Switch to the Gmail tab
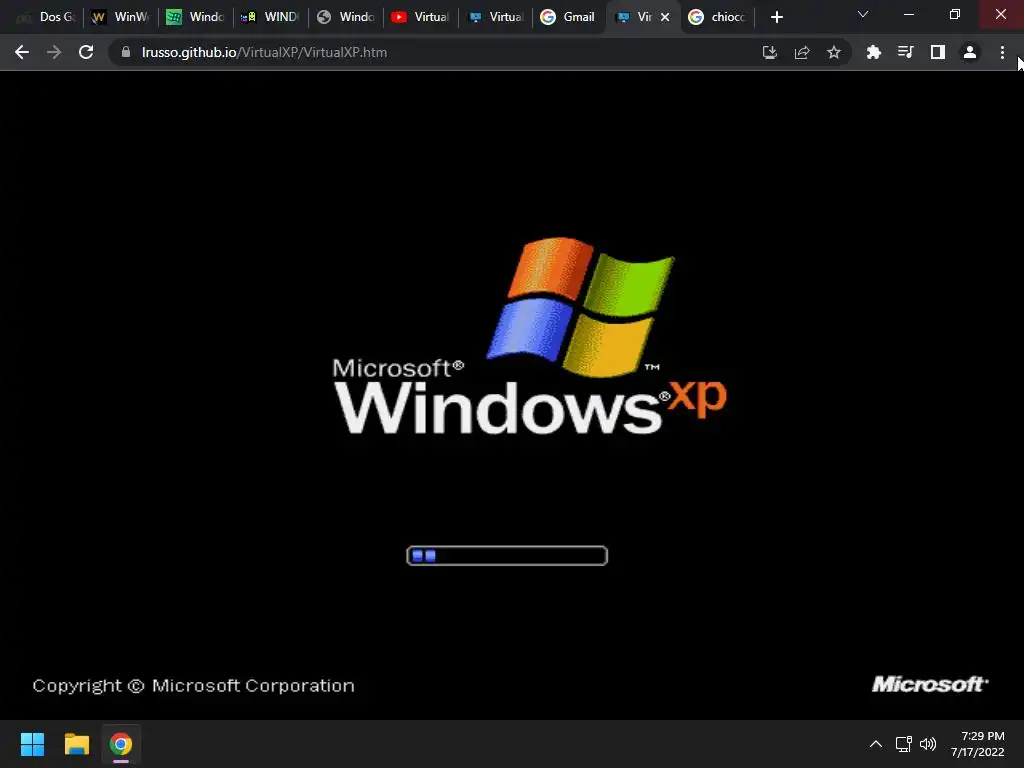The width and height of the screenshot is (1024, 768). [x=568, y=17]
